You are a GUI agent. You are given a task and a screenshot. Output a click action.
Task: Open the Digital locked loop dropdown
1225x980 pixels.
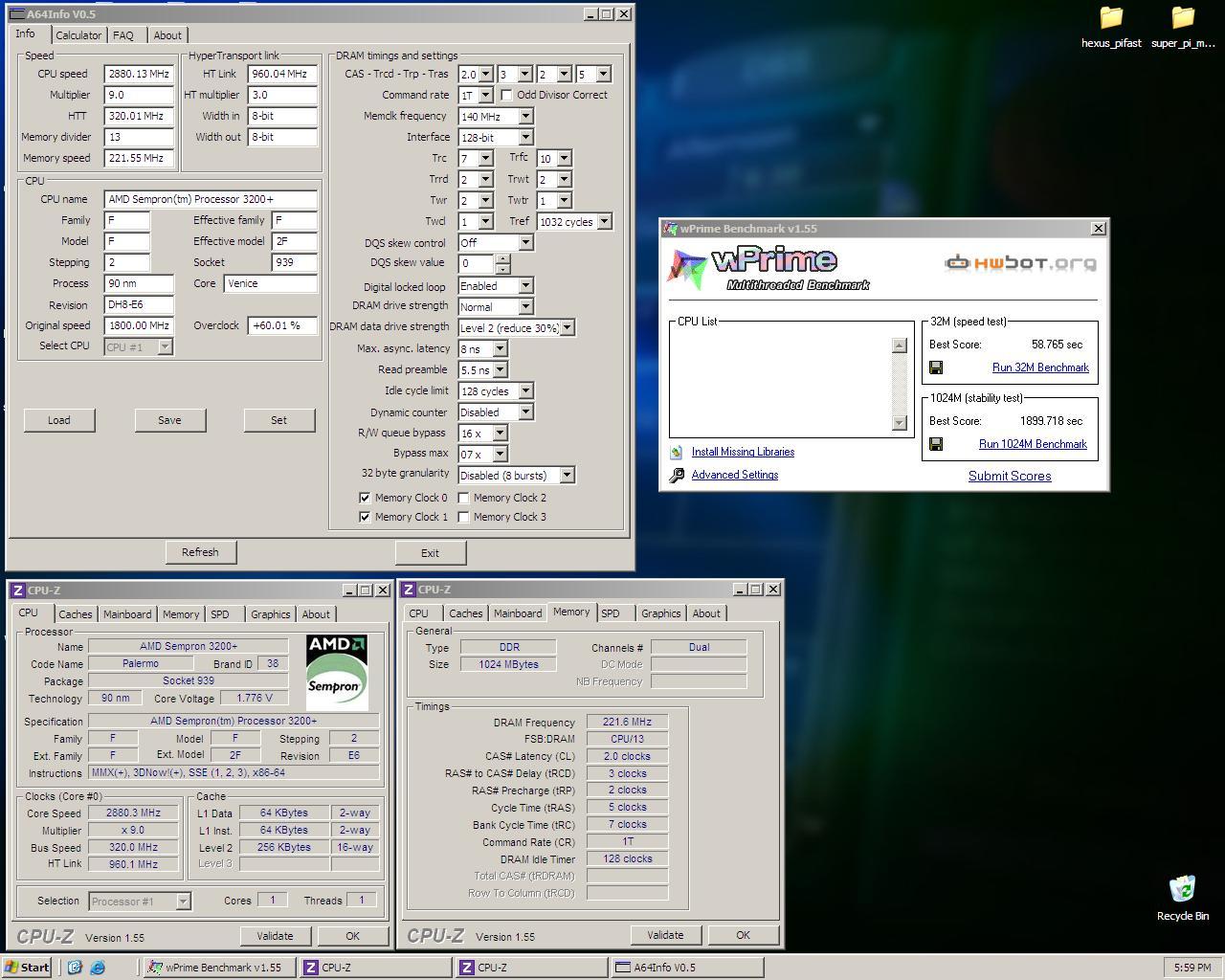tap(525, 285)
